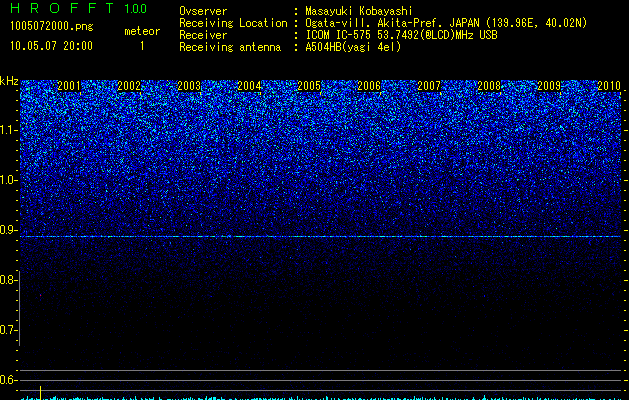This screenshot has width=629, height=400.
Task: Select antenna value A504HB(yagi 4el)
Action: click(x=353, y=47)
